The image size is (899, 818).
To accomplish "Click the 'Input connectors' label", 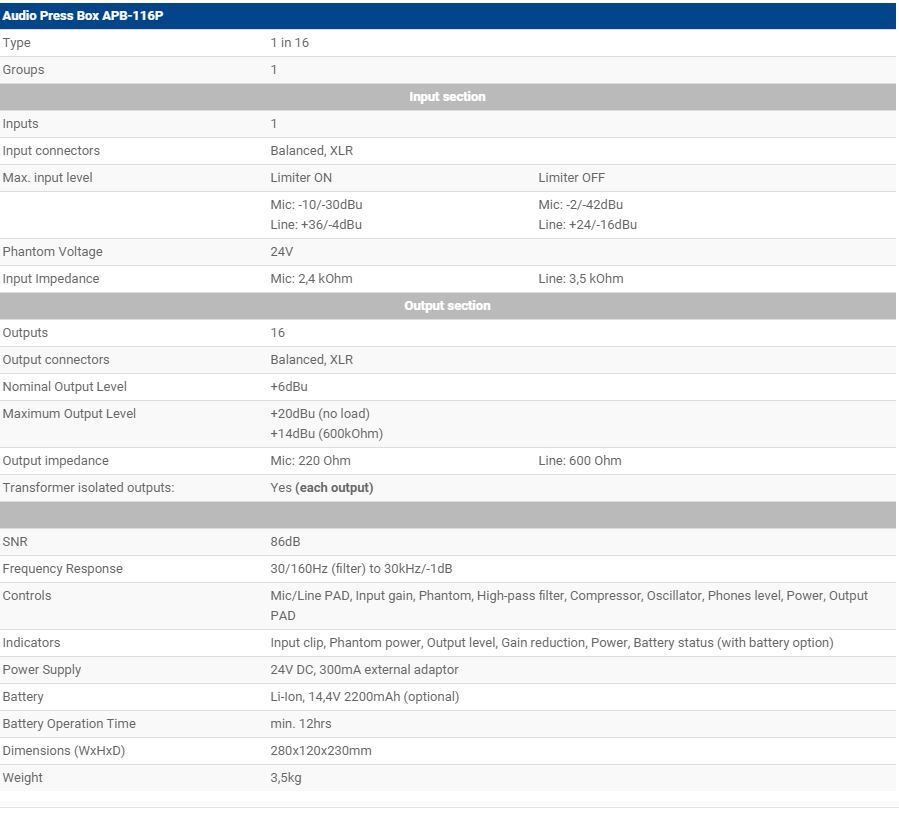I will pos(51,151).
